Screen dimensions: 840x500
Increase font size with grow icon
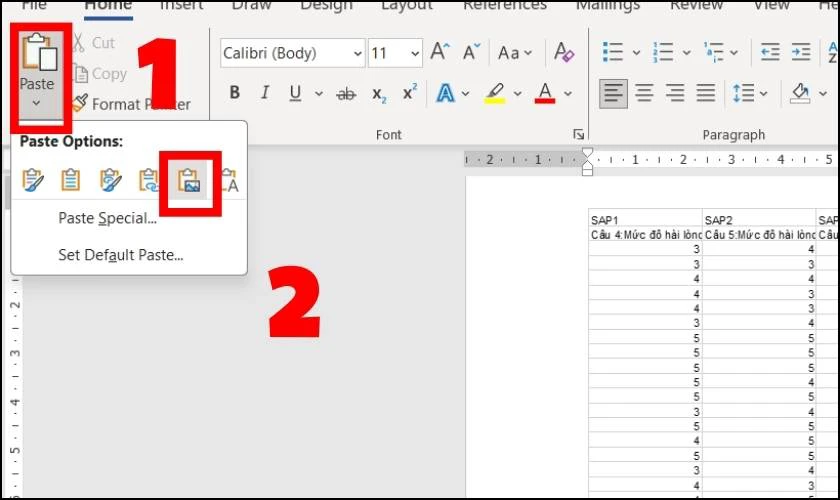point(440,52)
